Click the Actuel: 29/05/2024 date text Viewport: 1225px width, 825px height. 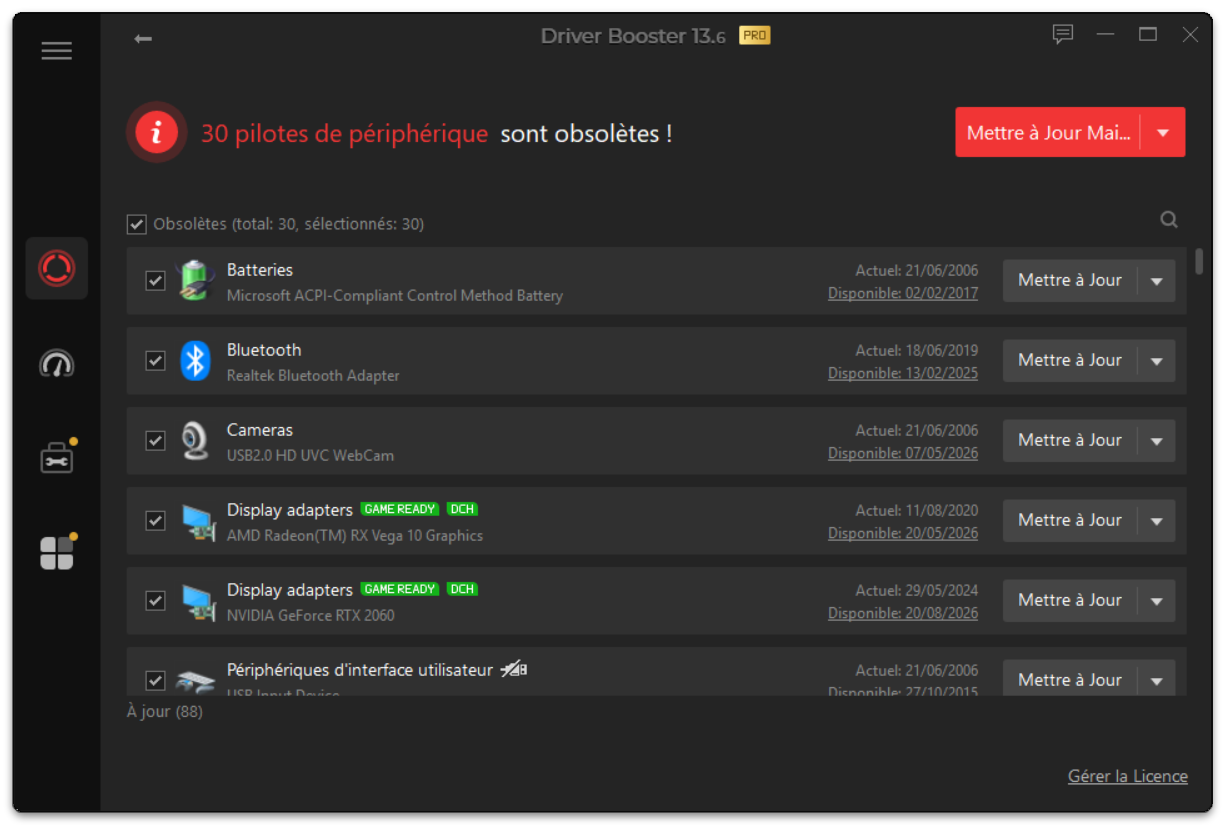[917, 591]
